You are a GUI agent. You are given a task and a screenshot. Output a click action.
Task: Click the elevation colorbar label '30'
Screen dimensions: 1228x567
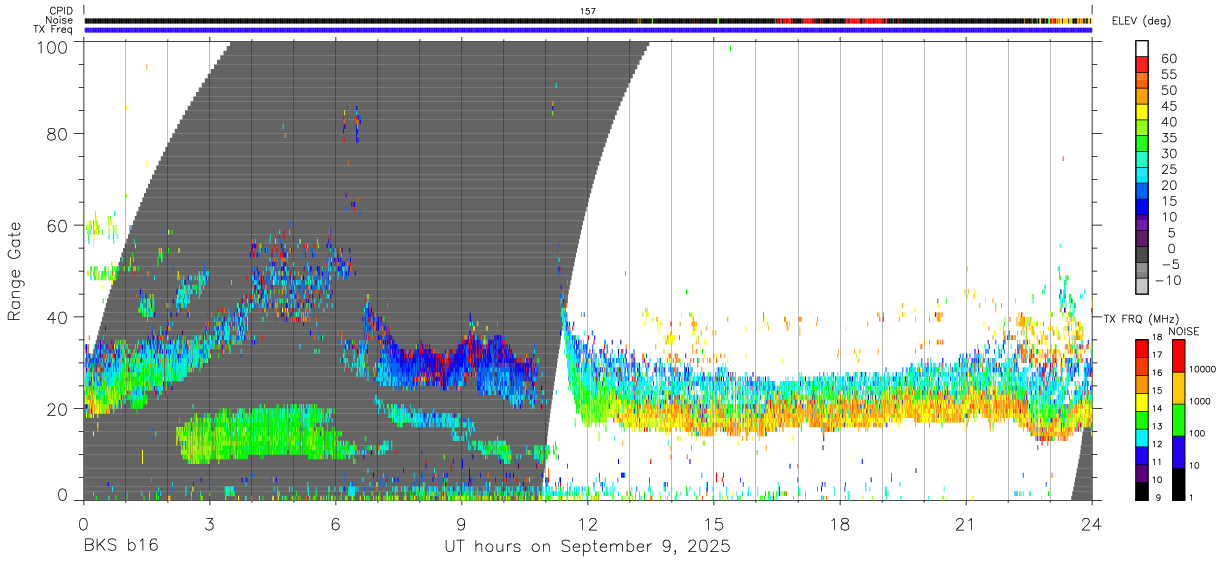(1168, 153)
